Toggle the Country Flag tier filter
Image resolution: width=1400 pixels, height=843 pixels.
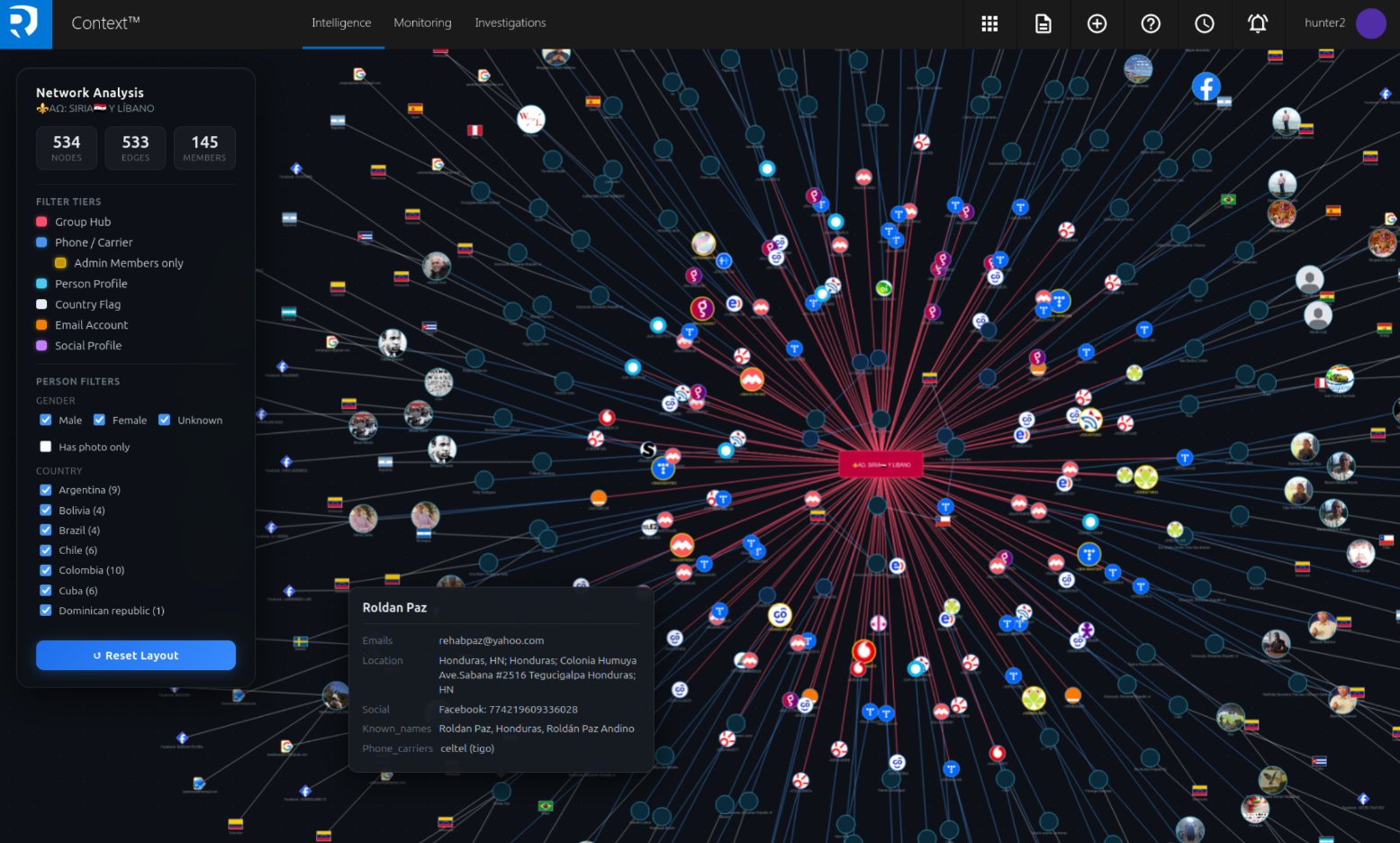click(x=78, y=304)
